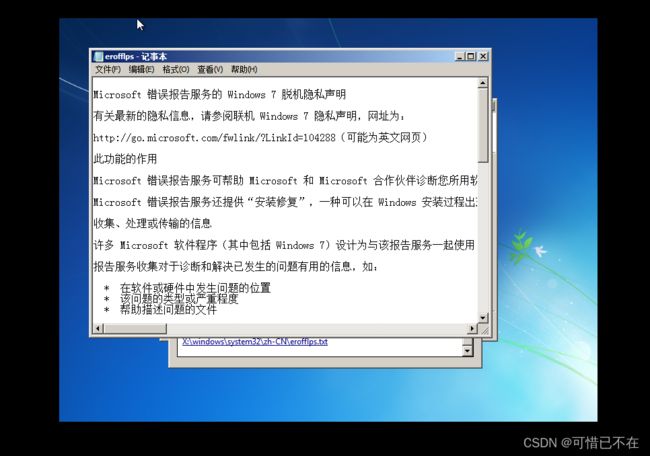The width and height of the screenshot is (650, 456).
Task: Open the 格式(O) menu
Action: click(x=176, y=69)
